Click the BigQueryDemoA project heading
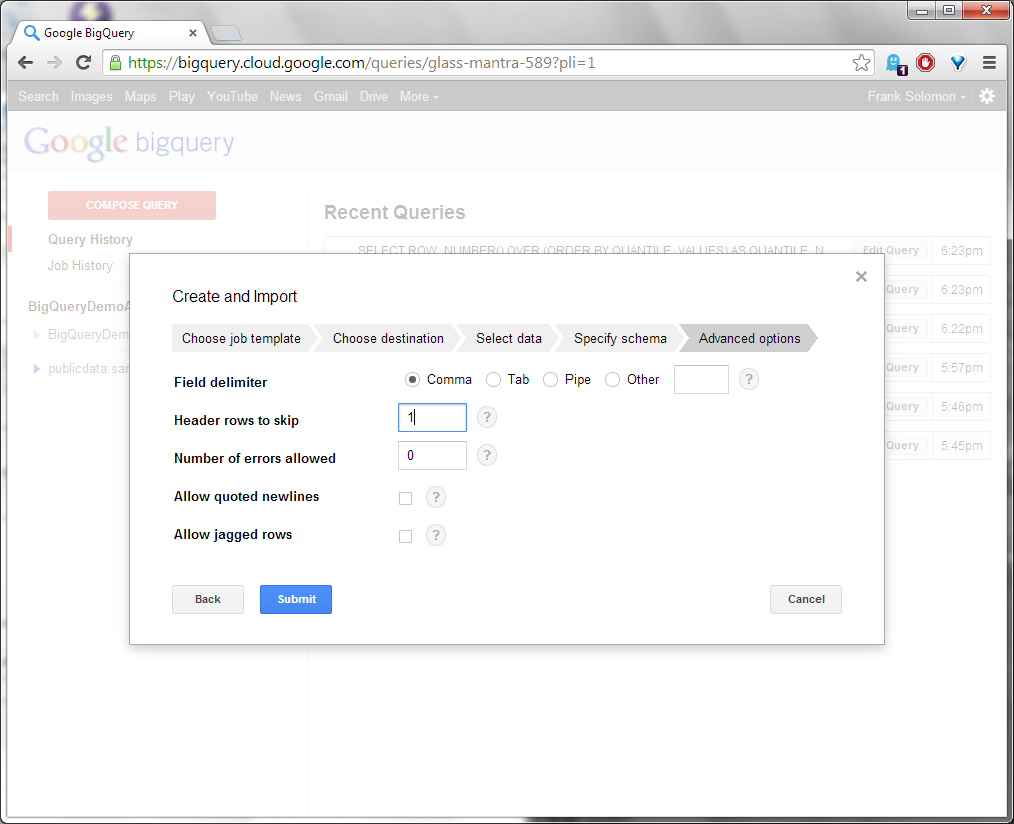Image resolution: width=1014 pixels, height=824 pixels. [x=79, y=307]
